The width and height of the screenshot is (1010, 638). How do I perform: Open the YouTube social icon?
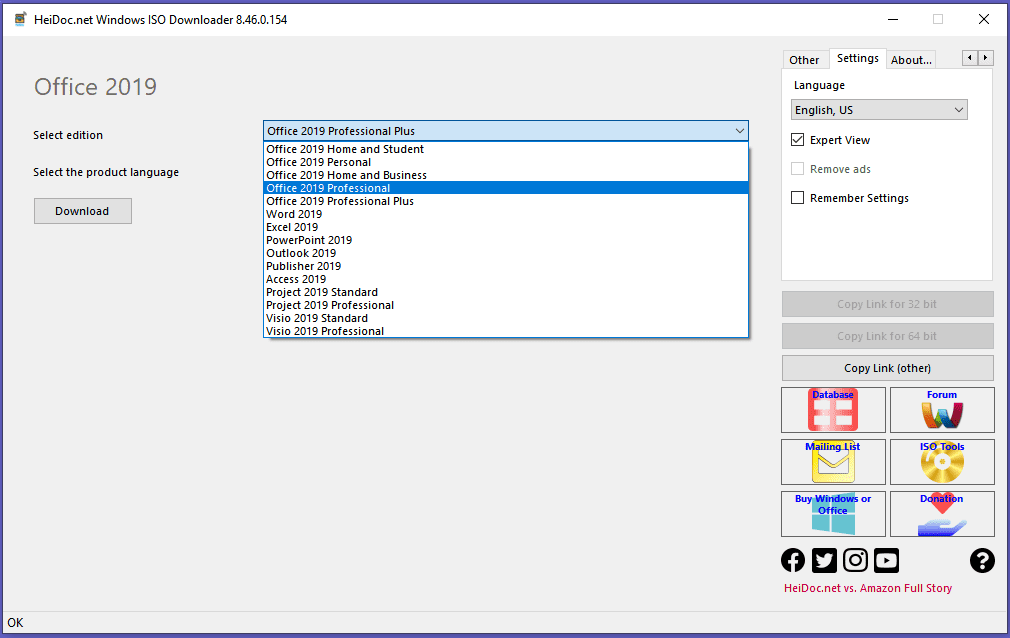pyautogui.click(x=886, y=561)
